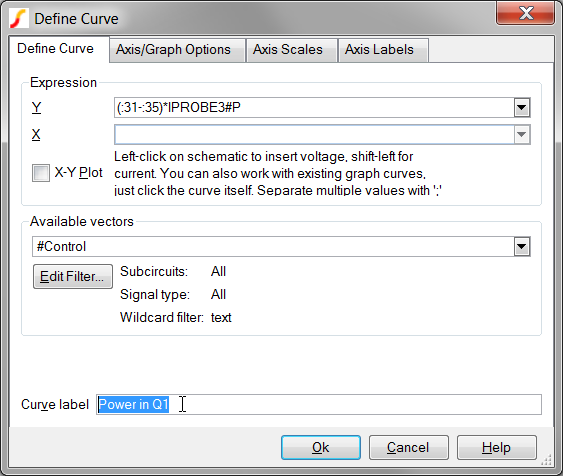Viewport: 563px width, 476px height.
Task: Click the #Control vectors list box
Action: 273,247
